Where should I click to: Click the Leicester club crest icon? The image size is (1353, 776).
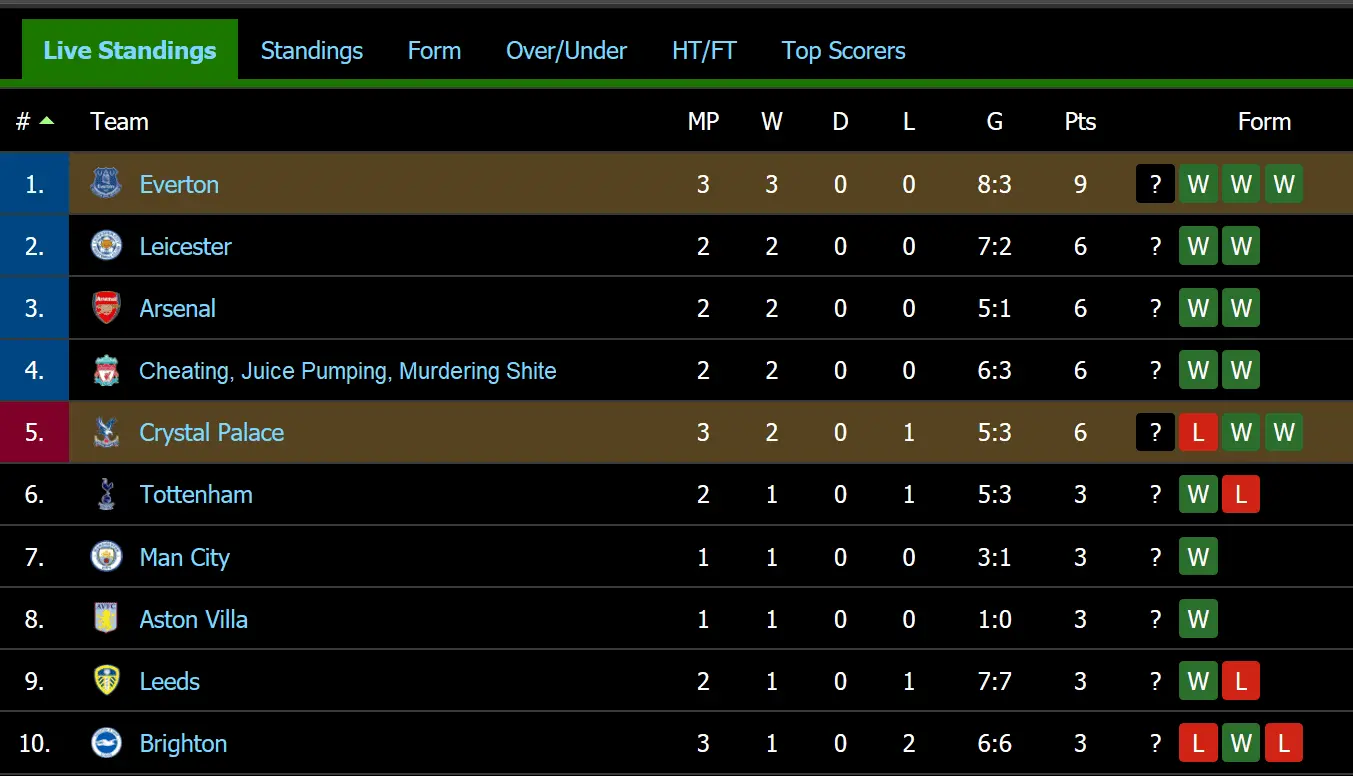tap(106, 246)
